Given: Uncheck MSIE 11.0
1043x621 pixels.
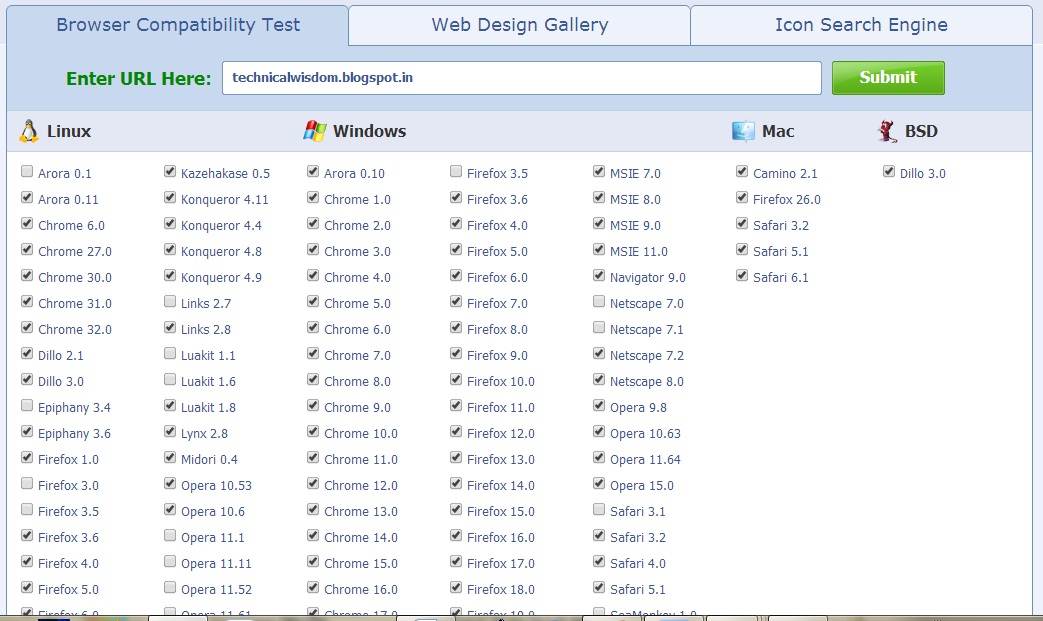Looking at the screenshot, I should (x=599, y=249).
